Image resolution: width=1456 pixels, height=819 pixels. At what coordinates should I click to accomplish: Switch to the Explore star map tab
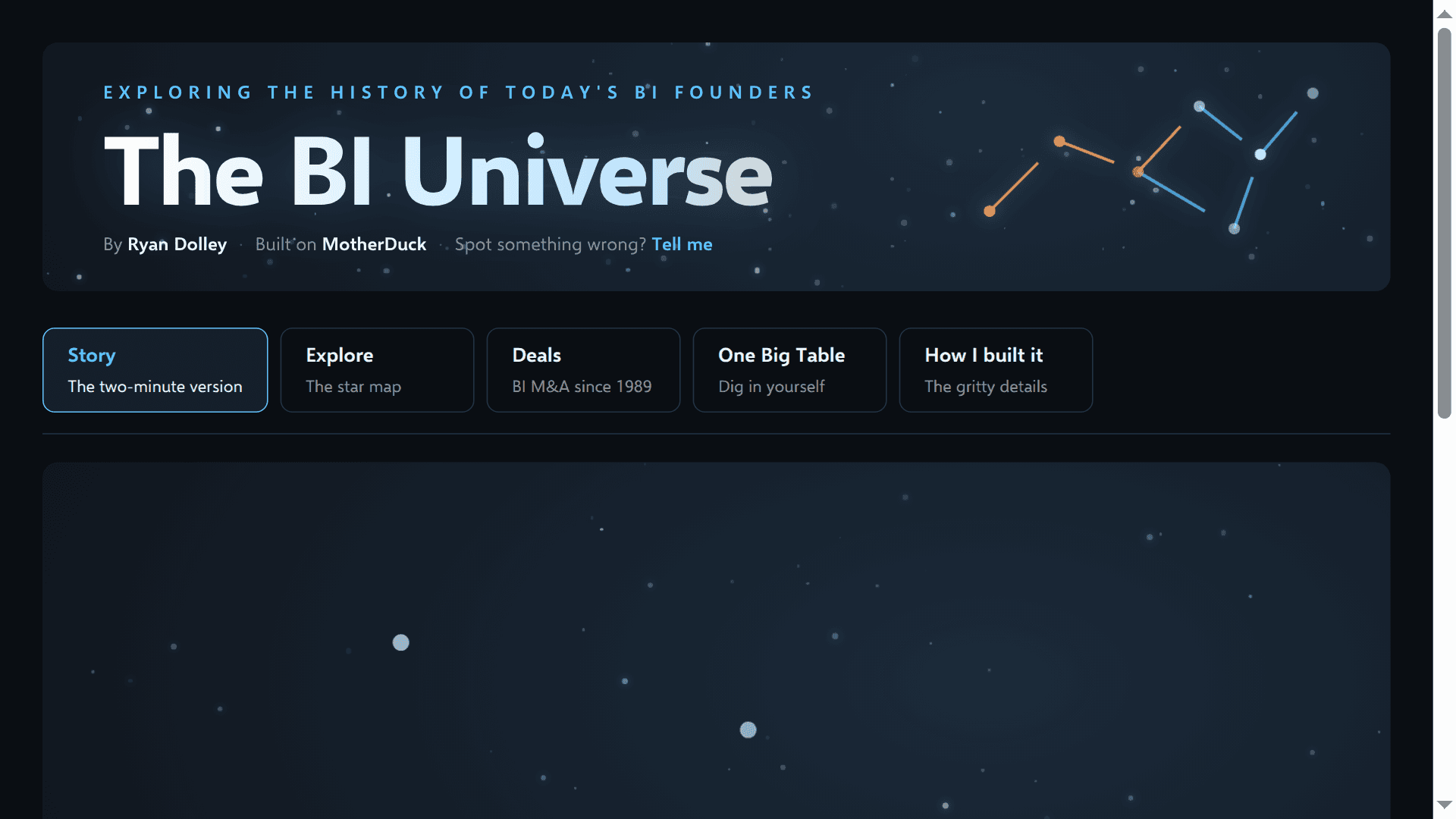coord(377,370)
